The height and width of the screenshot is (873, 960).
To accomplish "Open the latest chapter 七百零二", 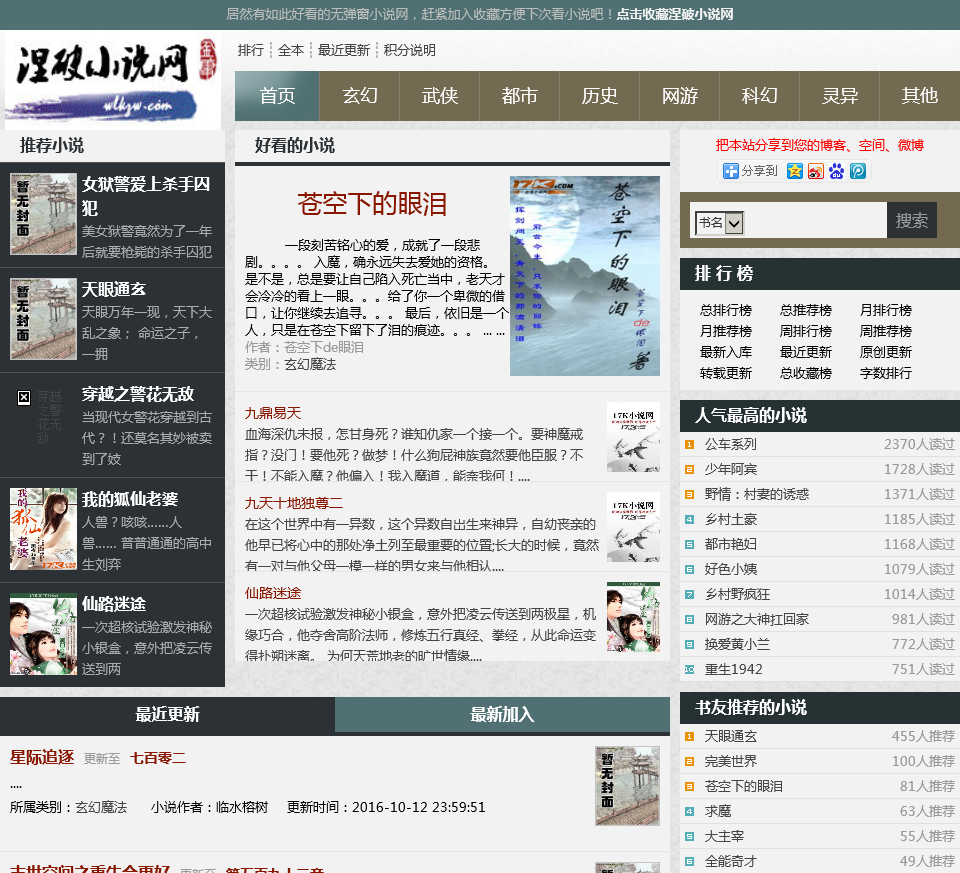I will tap(158, 758).
